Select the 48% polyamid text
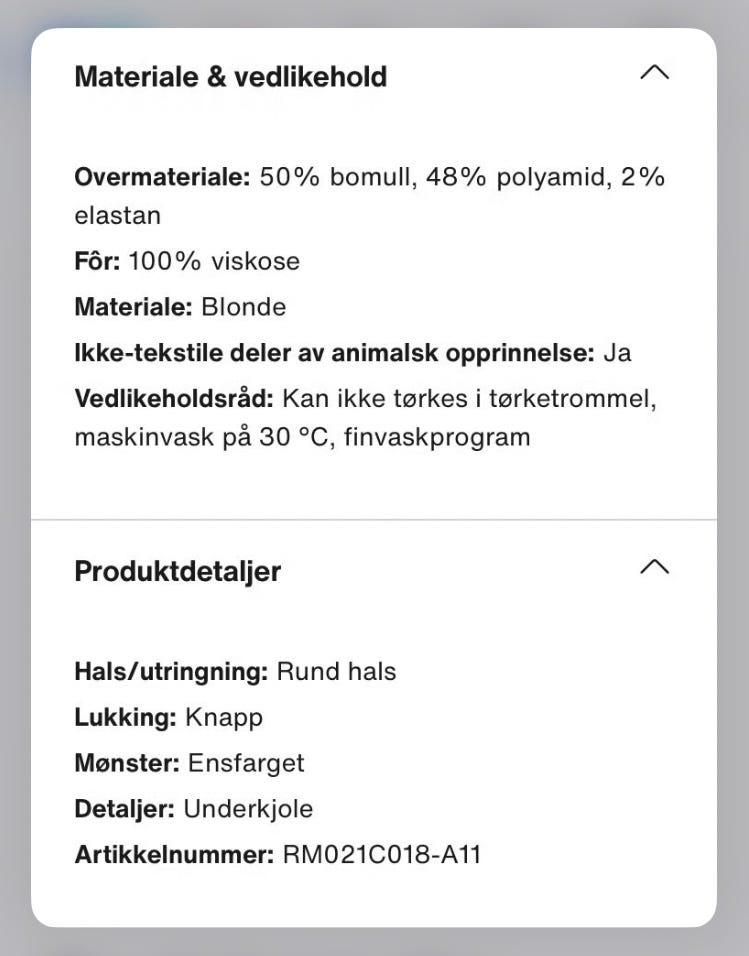The width and height of the screenshot is (749, 956). 491,178
